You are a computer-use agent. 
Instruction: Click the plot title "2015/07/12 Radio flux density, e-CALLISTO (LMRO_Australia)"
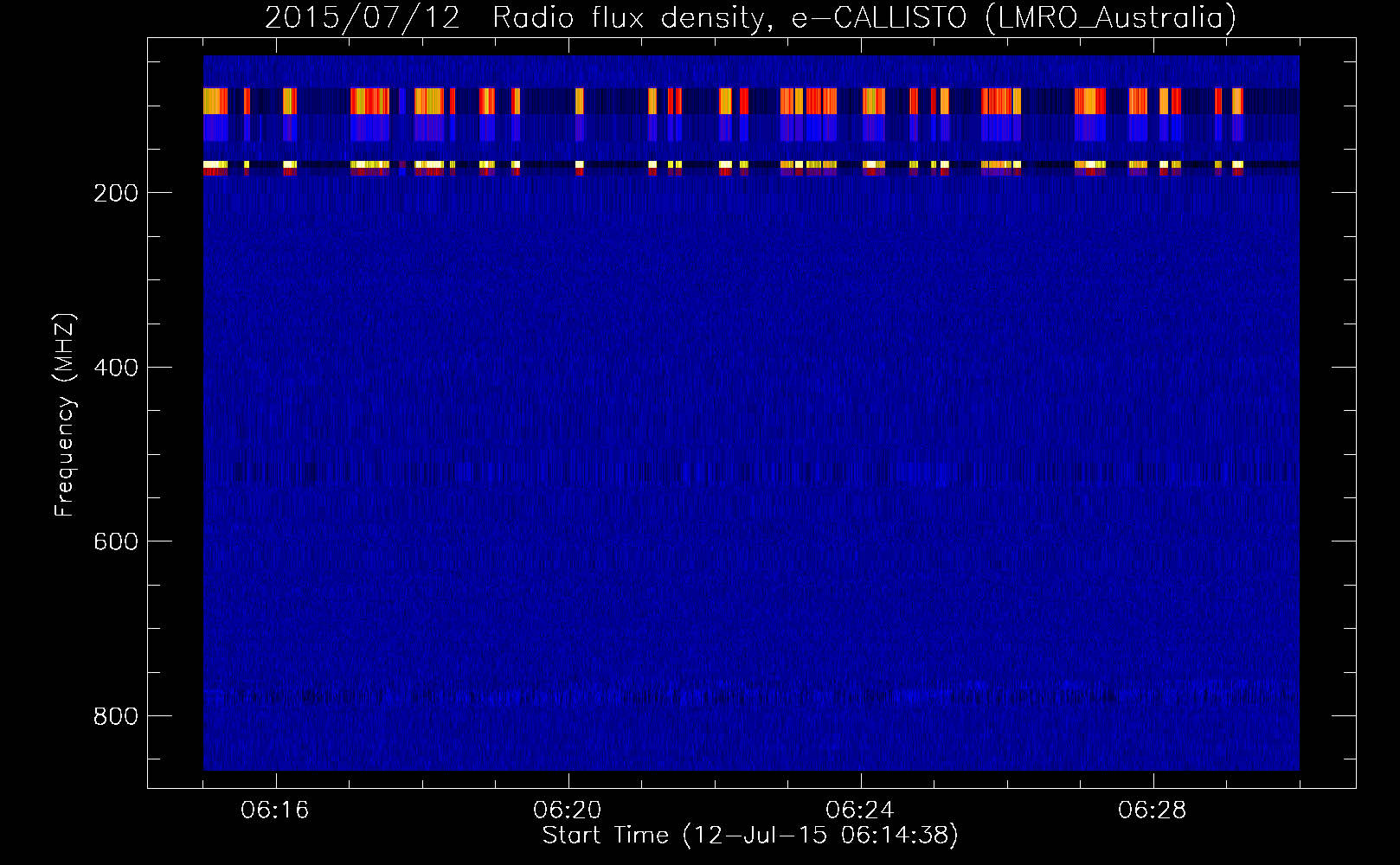(750, 17)
